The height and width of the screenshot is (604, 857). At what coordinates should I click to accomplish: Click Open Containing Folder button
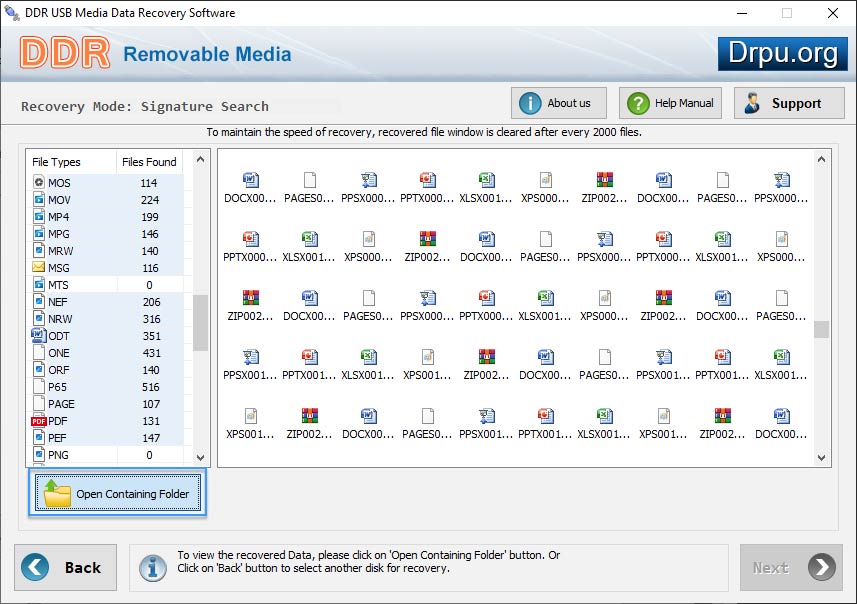118,493
